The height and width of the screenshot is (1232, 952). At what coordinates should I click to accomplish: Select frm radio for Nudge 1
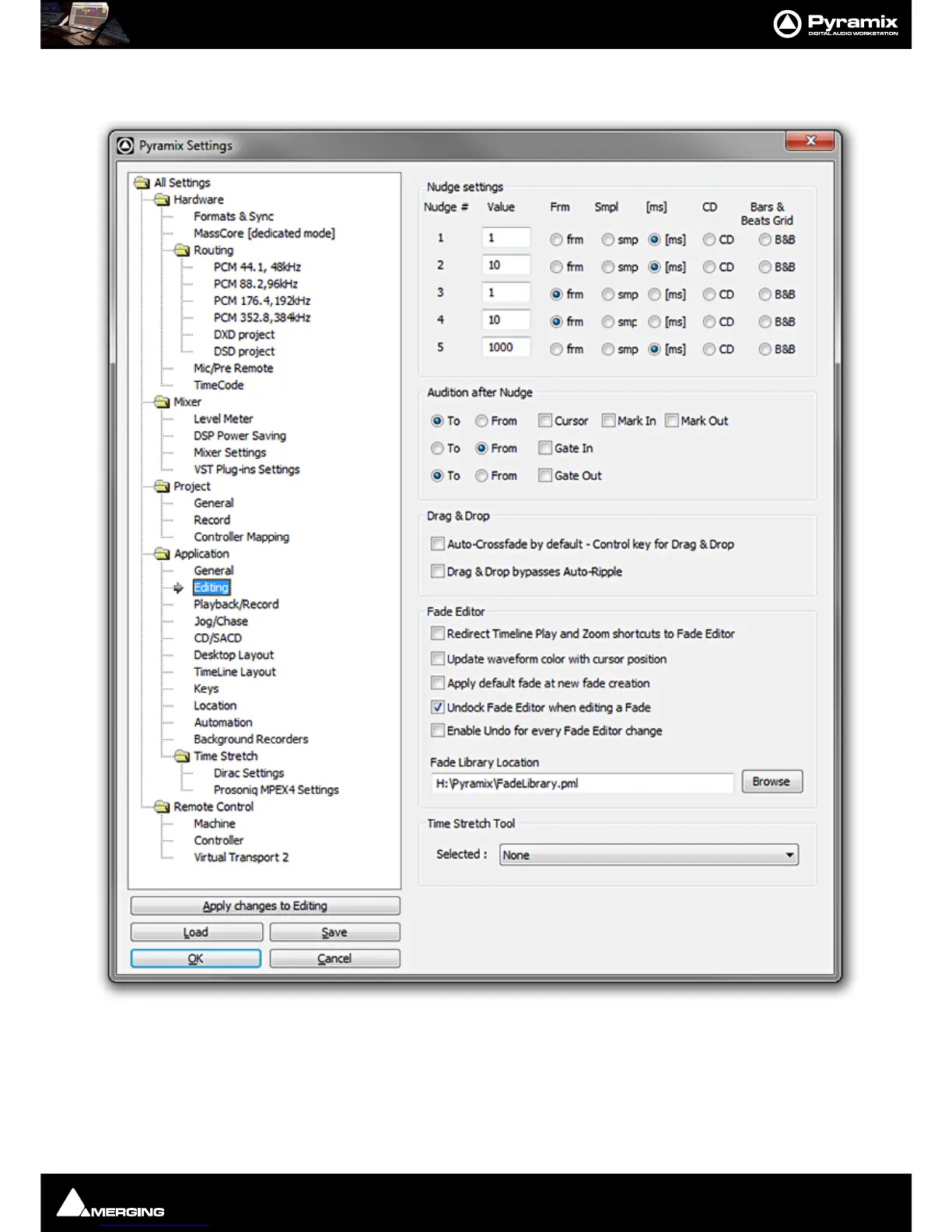pos(556,240)
